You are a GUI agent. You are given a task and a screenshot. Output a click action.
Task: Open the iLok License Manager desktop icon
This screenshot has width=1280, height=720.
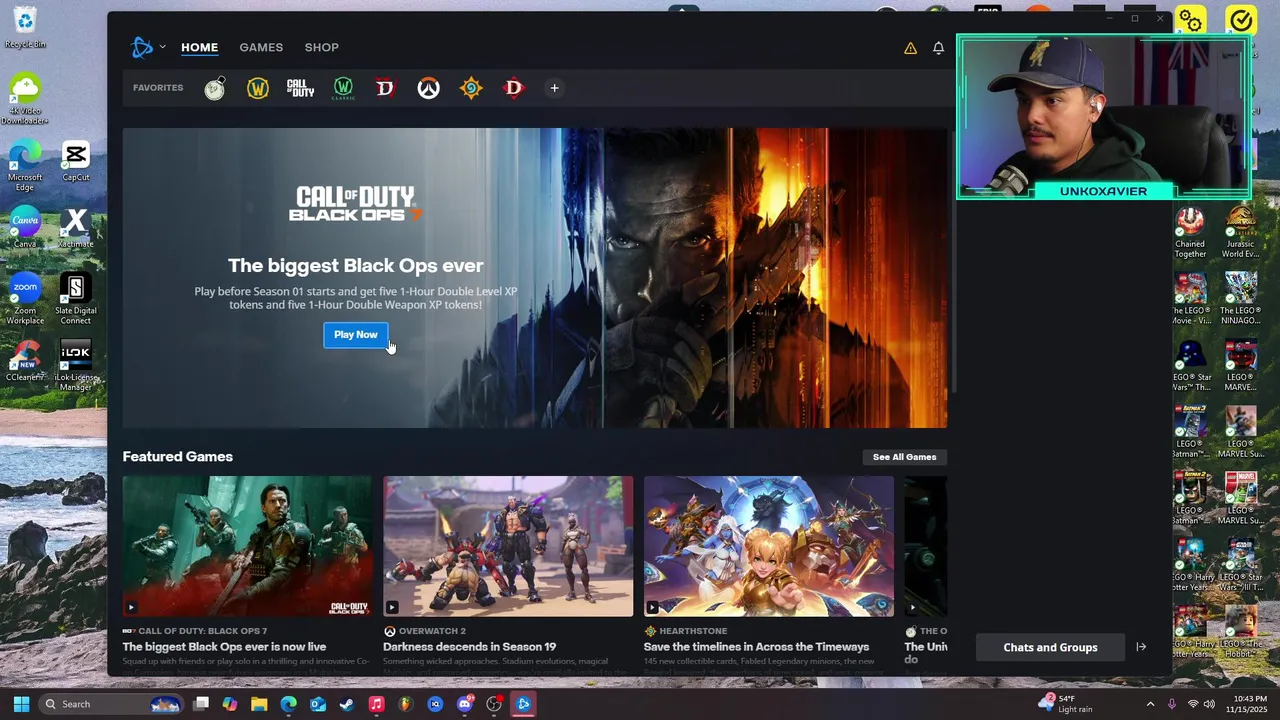pos(75,366)
